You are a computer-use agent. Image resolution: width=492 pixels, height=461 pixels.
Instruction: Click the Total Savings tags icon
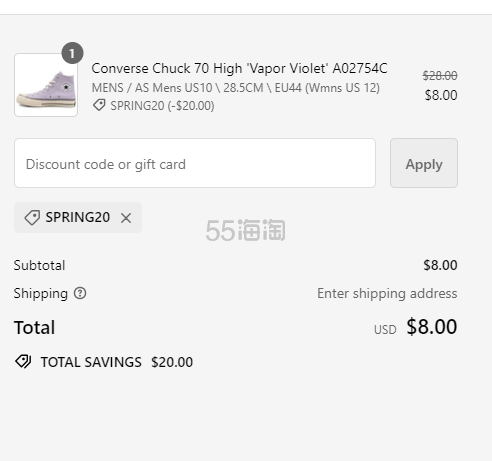coord(23,362)
